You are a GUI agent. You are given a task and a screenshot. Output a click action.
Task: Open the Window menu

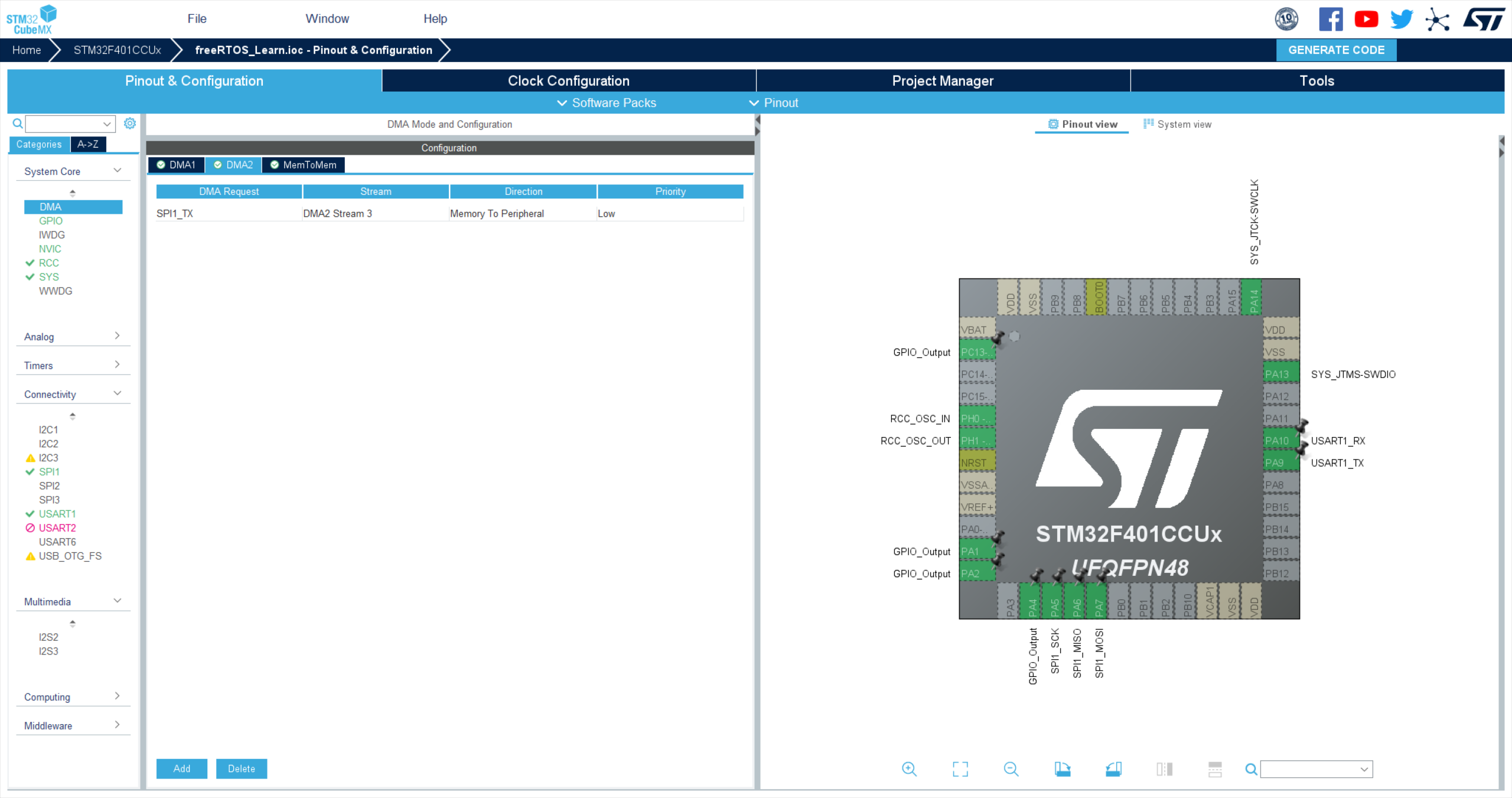click(x=327, y=19)
